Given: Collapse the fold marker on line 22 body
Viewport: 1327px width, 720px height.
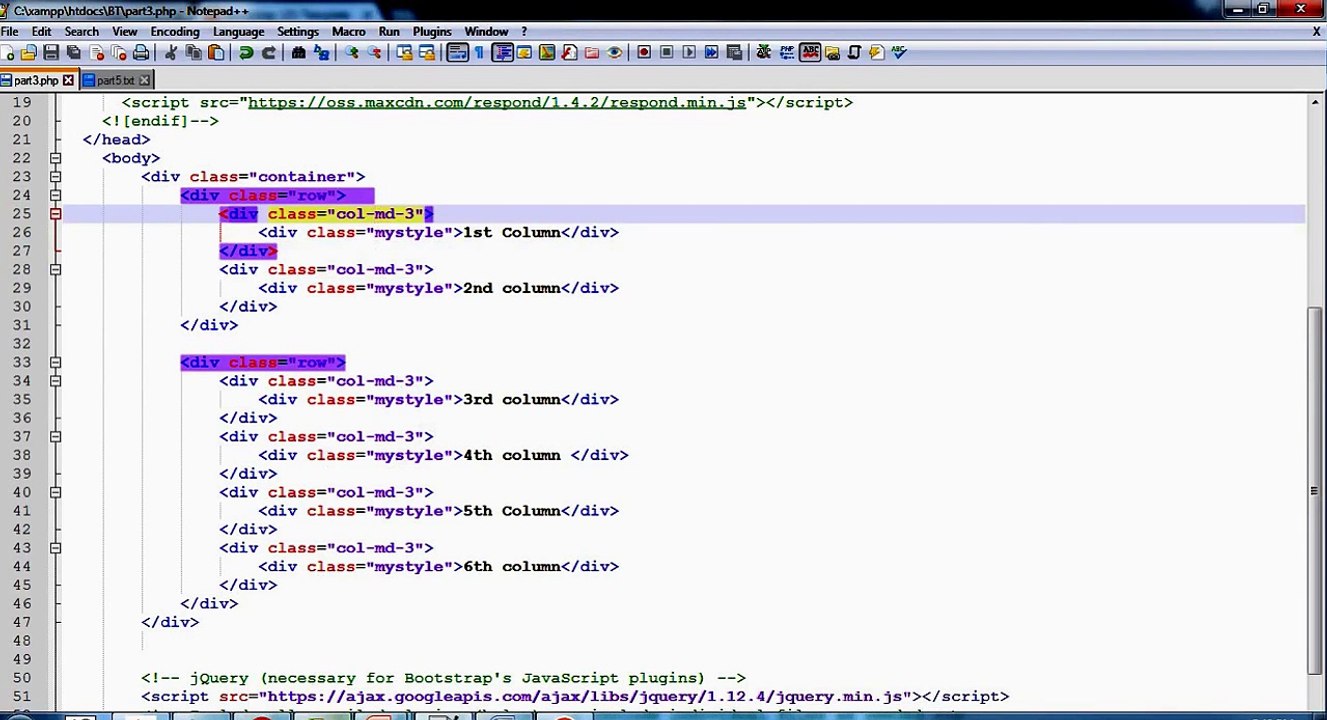Looking at the screenshot, I should click(55, 158).
